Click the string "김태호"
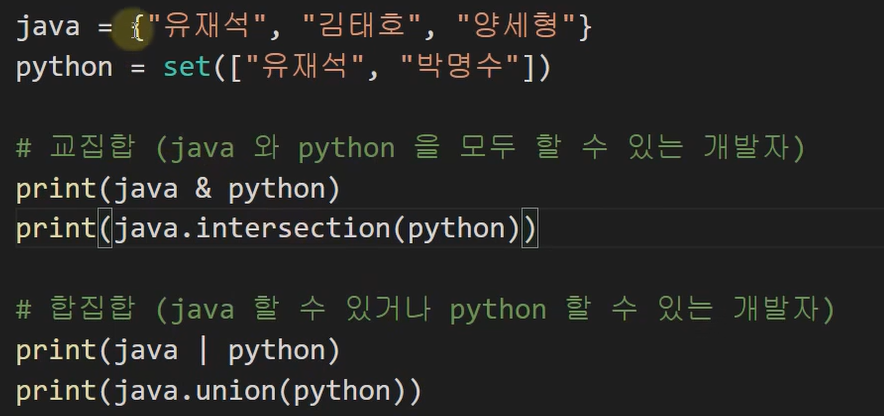The height and width of the screenshot is (416, 884). pyautogui.click(x=363, y=26)
